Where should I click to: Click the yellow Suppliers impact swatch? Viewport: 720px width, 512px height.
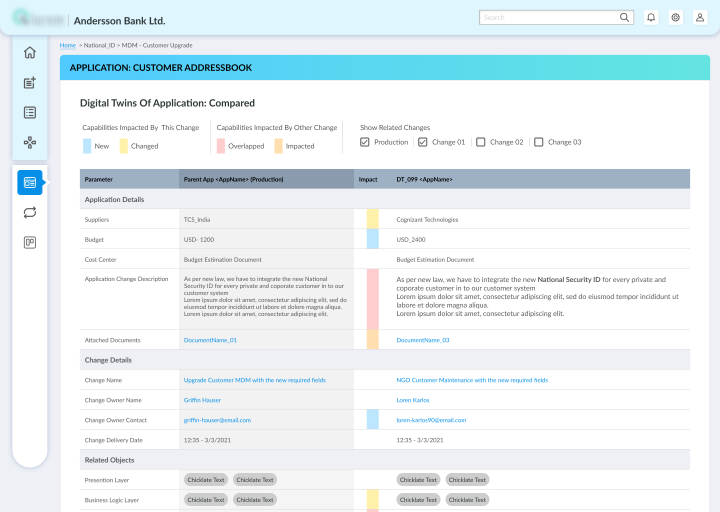click(372, 219)
